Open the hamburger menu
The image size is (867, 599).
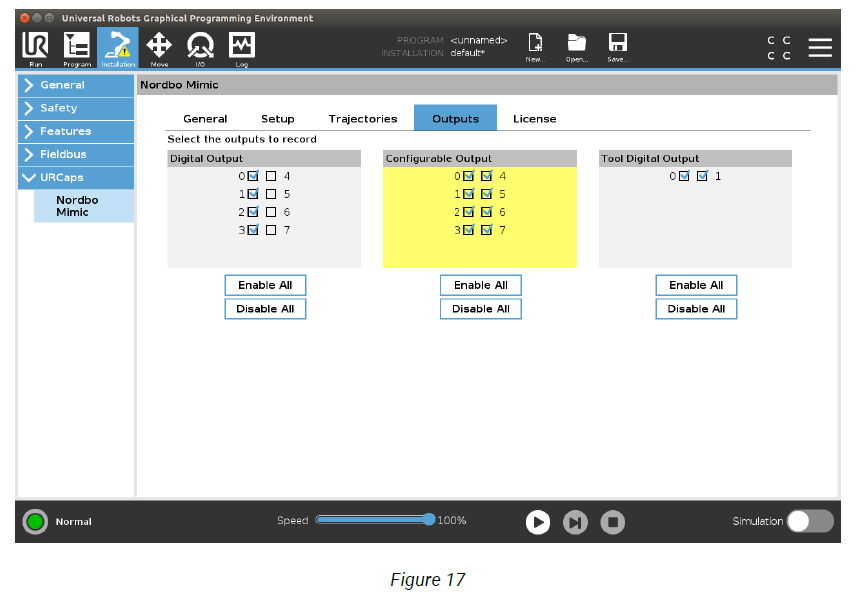click(820, 48)
